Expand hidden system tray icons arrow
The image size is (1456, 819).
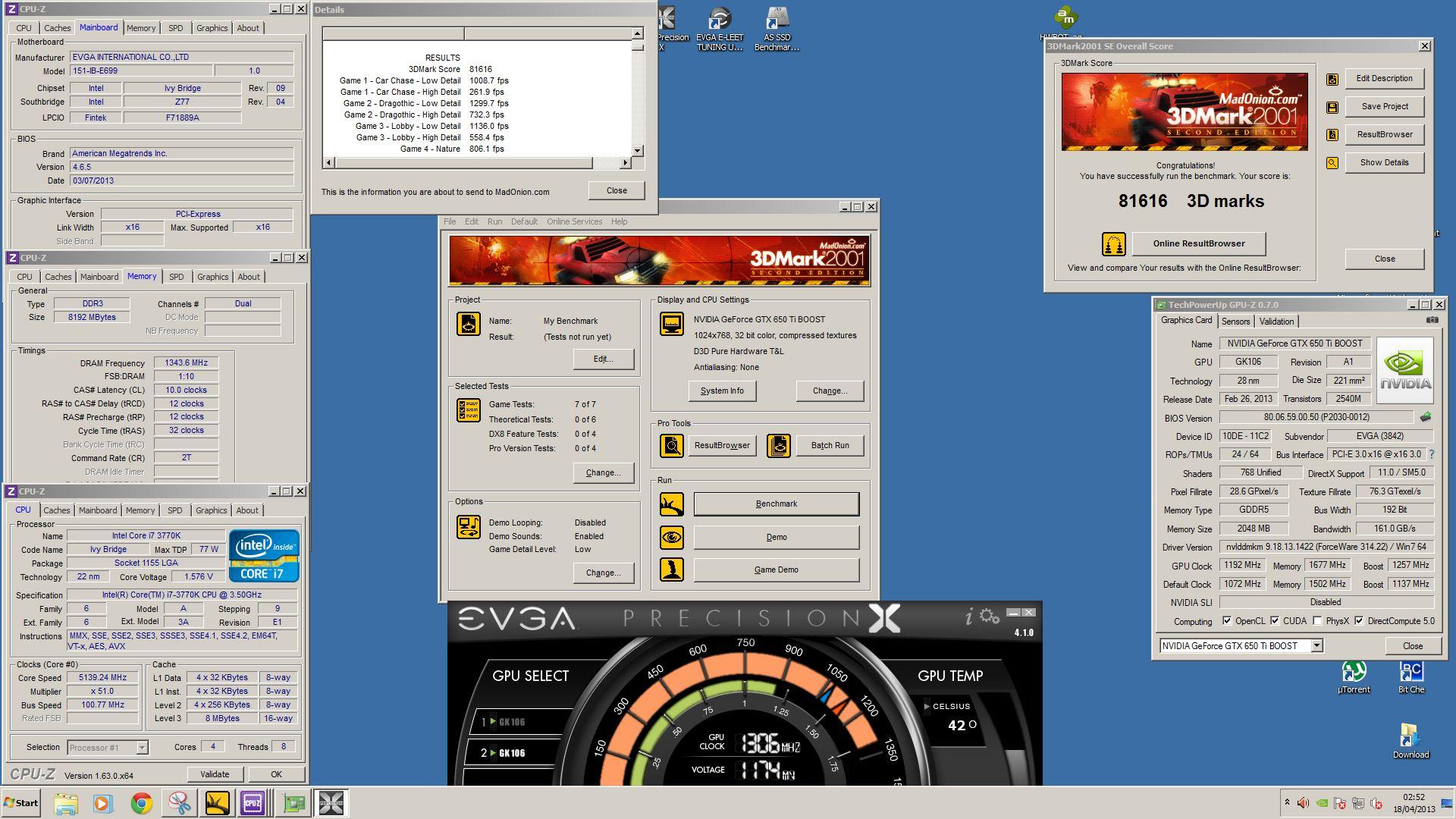point(1286,802)
